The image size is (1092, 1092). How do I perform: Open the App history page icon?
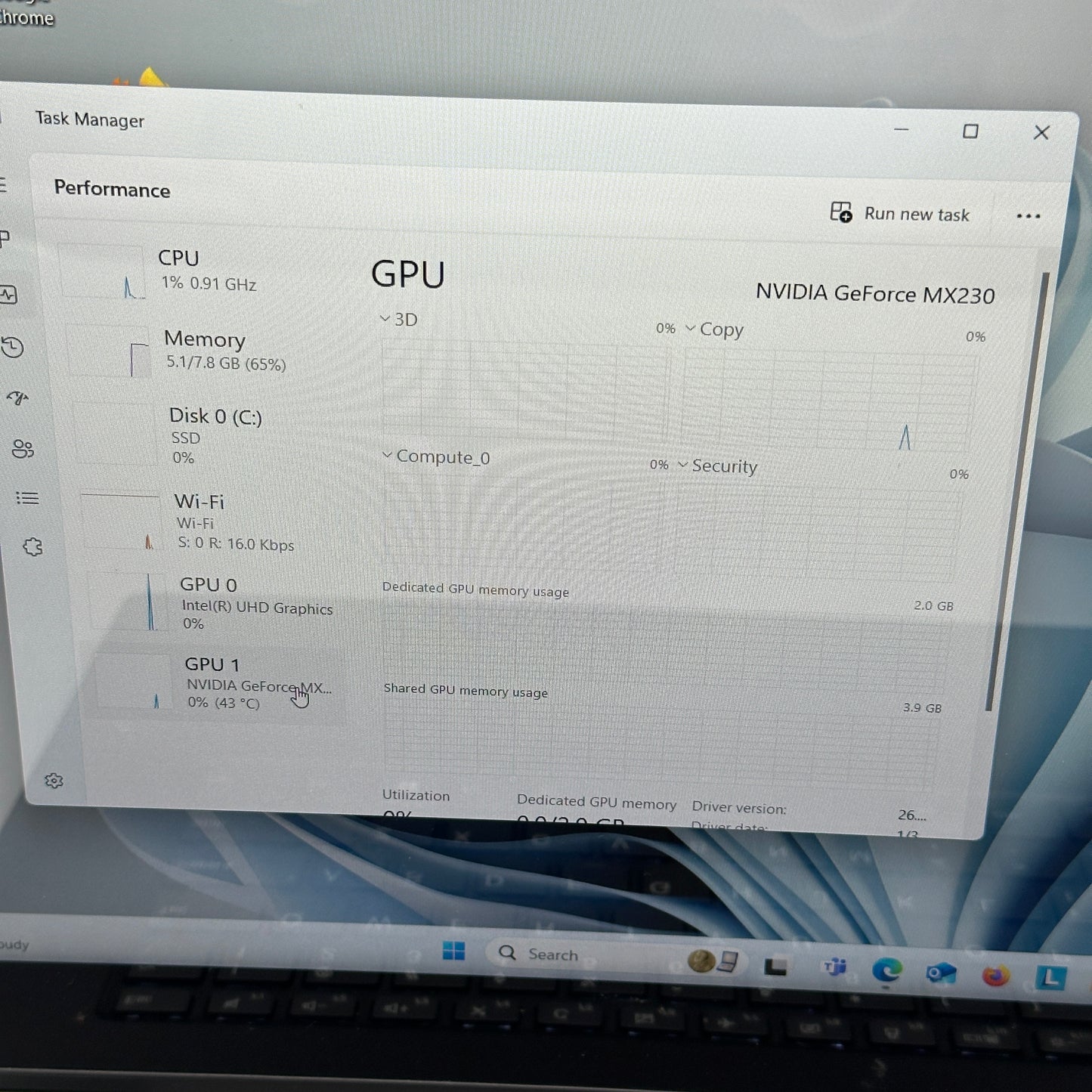[12, 348]
